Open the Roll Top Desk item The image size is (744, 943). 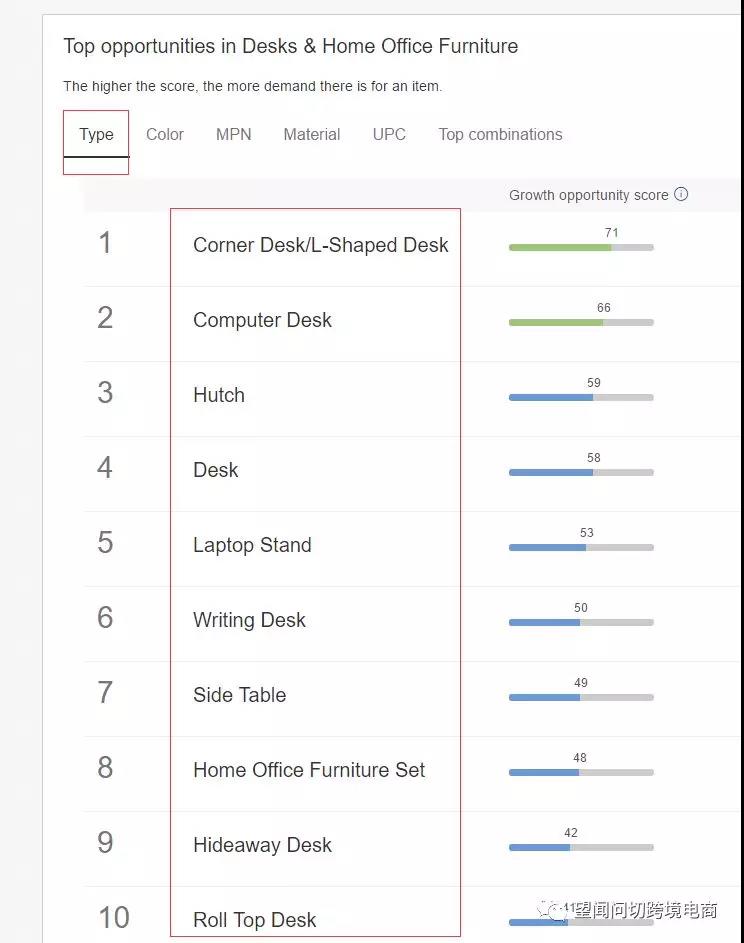254,920
